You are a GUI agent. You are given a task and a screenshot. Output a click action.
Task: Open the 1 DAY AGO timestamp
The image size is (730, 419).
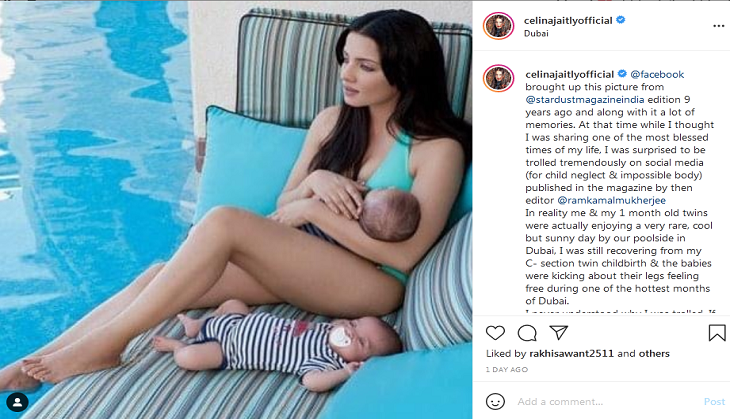(507, 370)
